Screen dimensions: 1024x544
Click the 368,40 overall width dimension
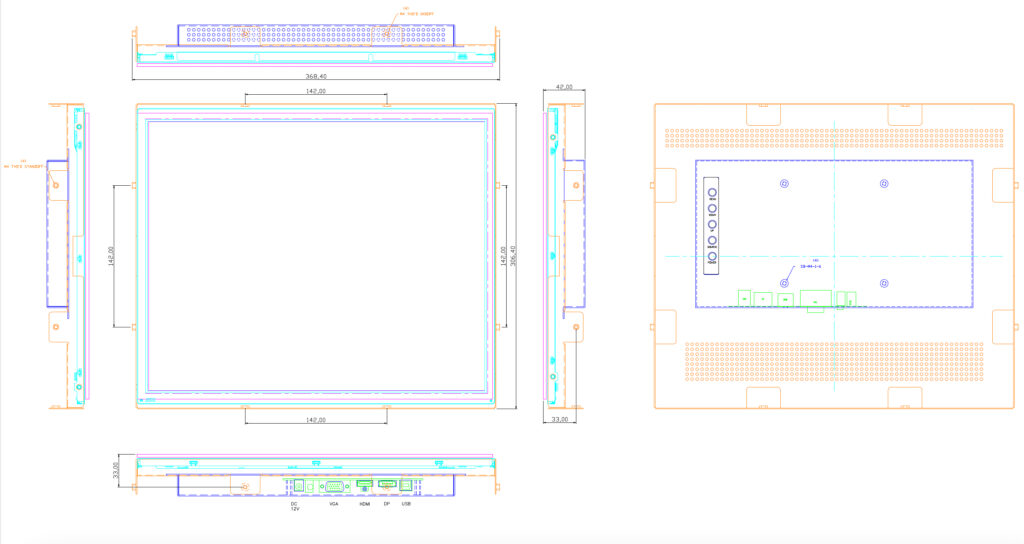pos(315,77)
